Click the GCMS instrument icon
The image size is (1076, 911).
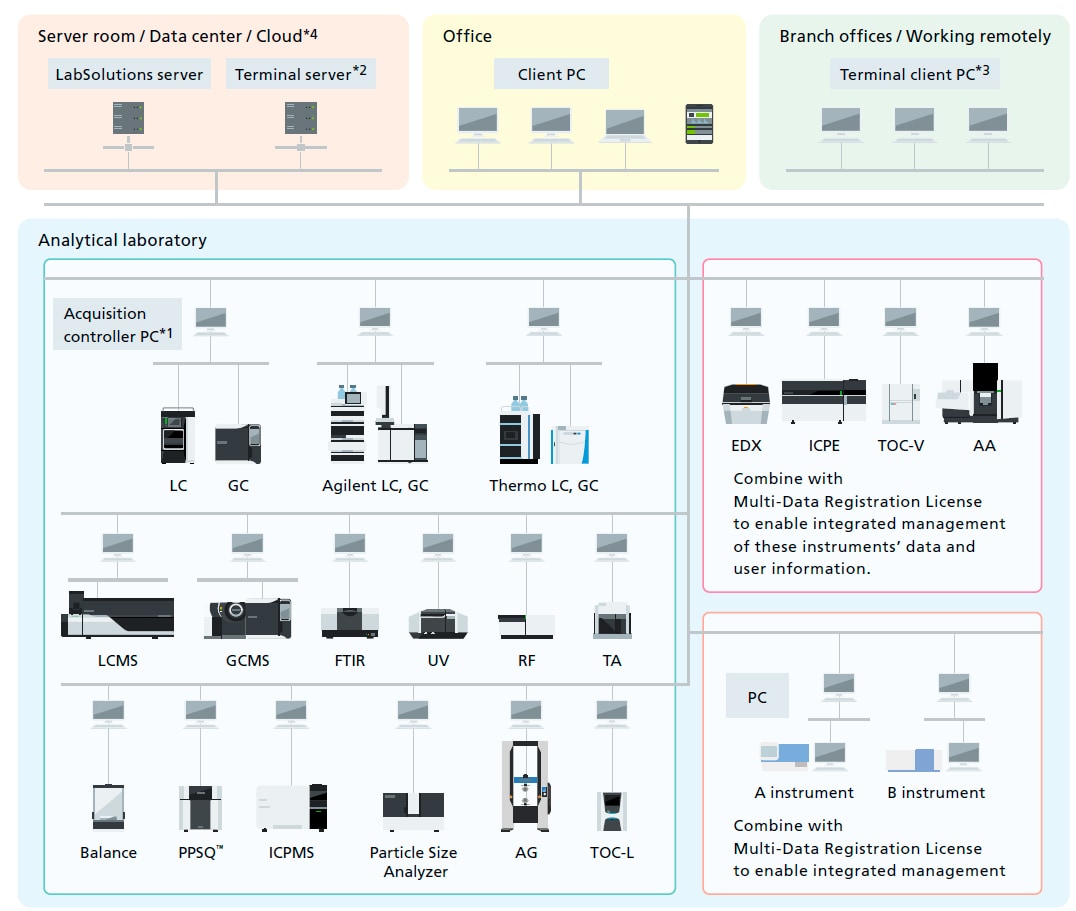(248, 618)
